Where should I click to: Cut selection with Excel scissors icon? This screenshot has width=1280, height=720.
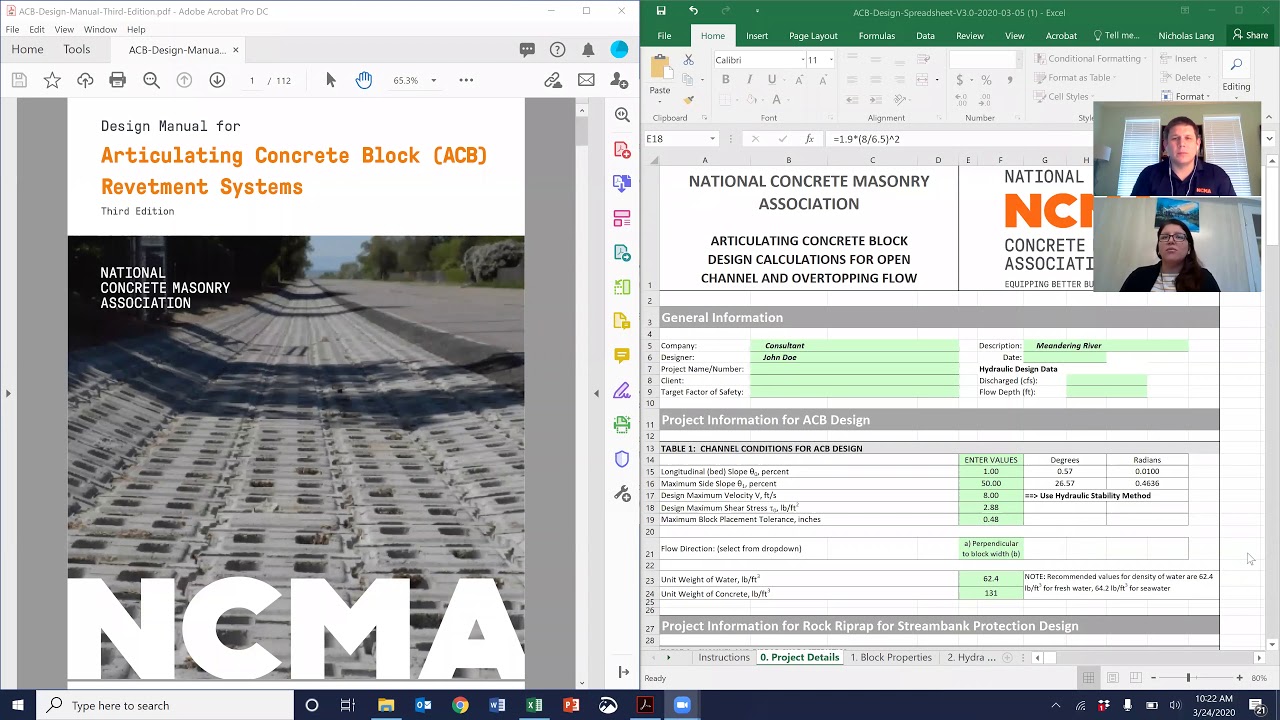688,60
